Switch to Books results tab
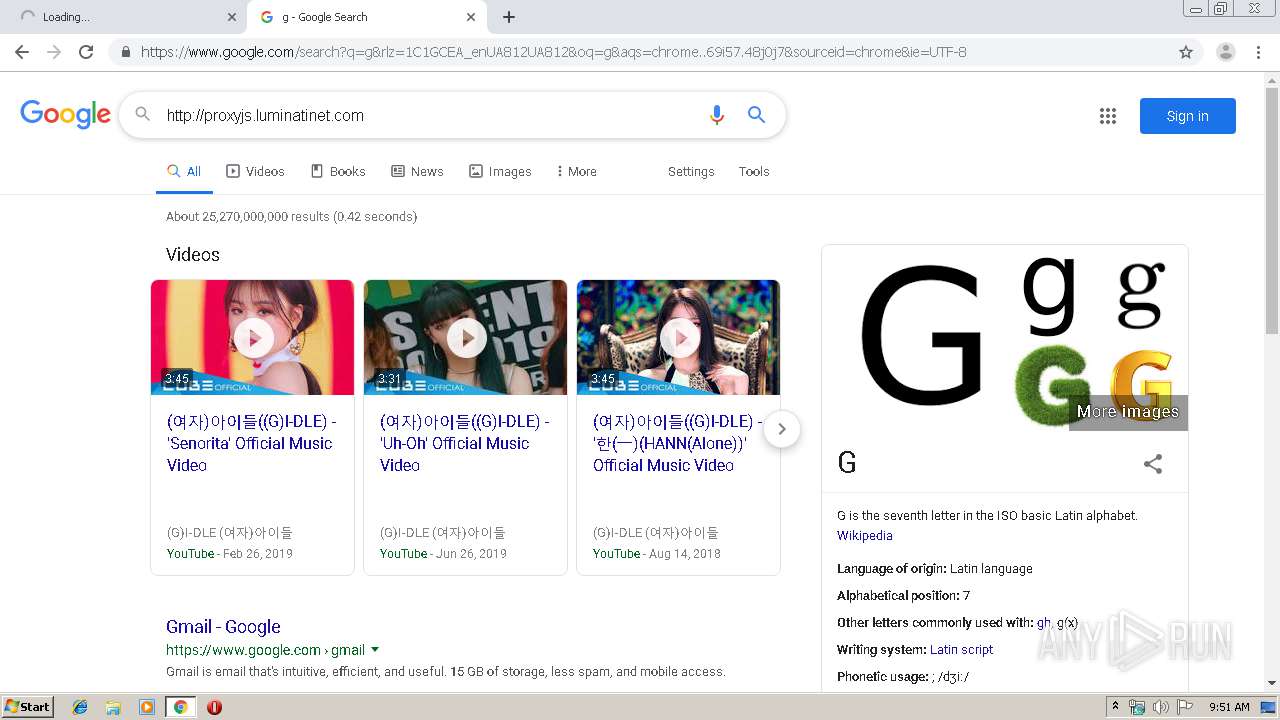Screen dimensions: 1280x720 338,172
